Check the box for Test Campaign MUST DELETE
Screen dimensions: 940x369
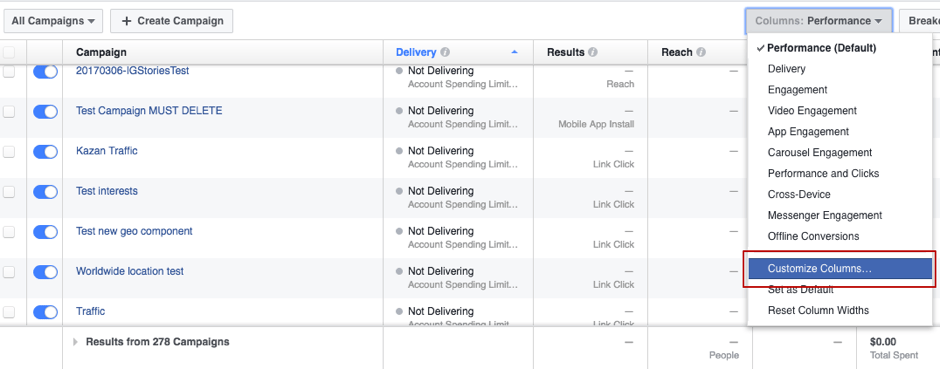pos(8,111)
